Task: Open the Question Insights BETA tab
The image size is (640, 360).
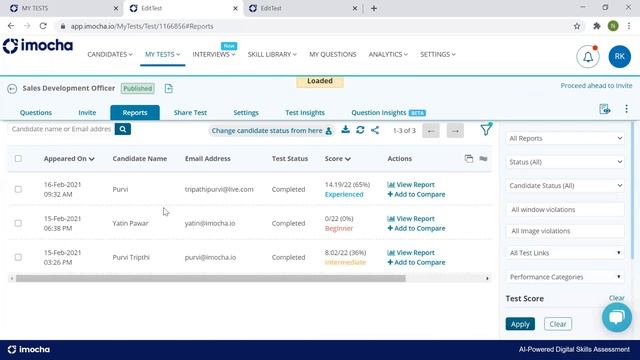Action: 388,113
